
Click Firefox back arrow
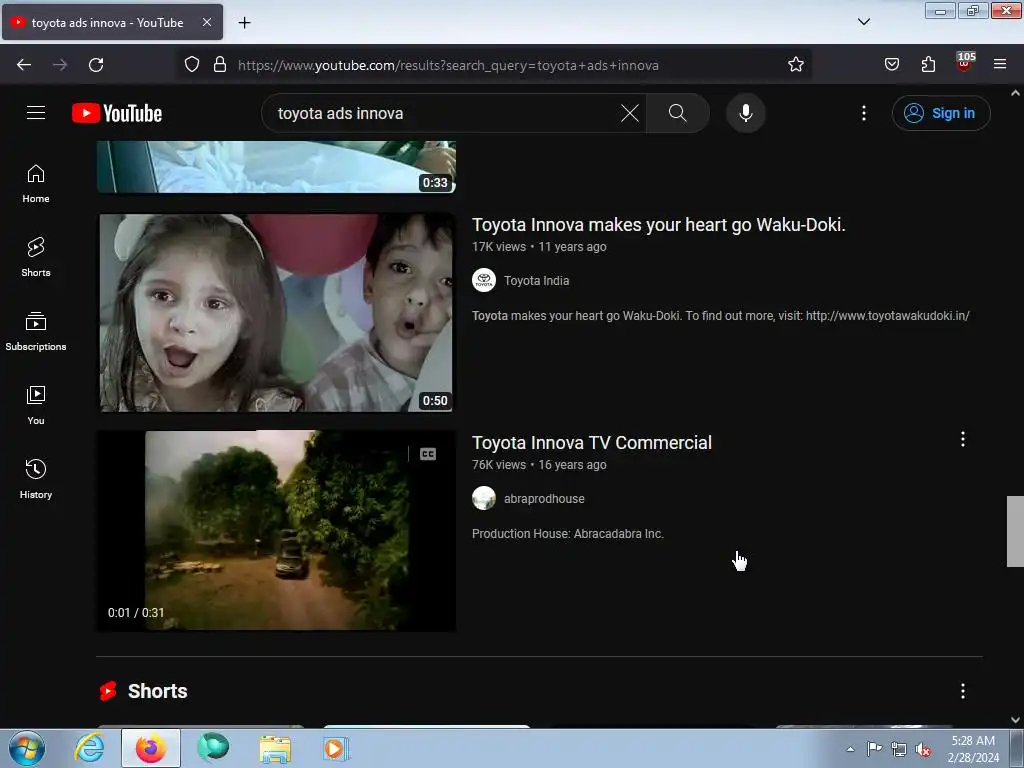click(x=24, y=65)
